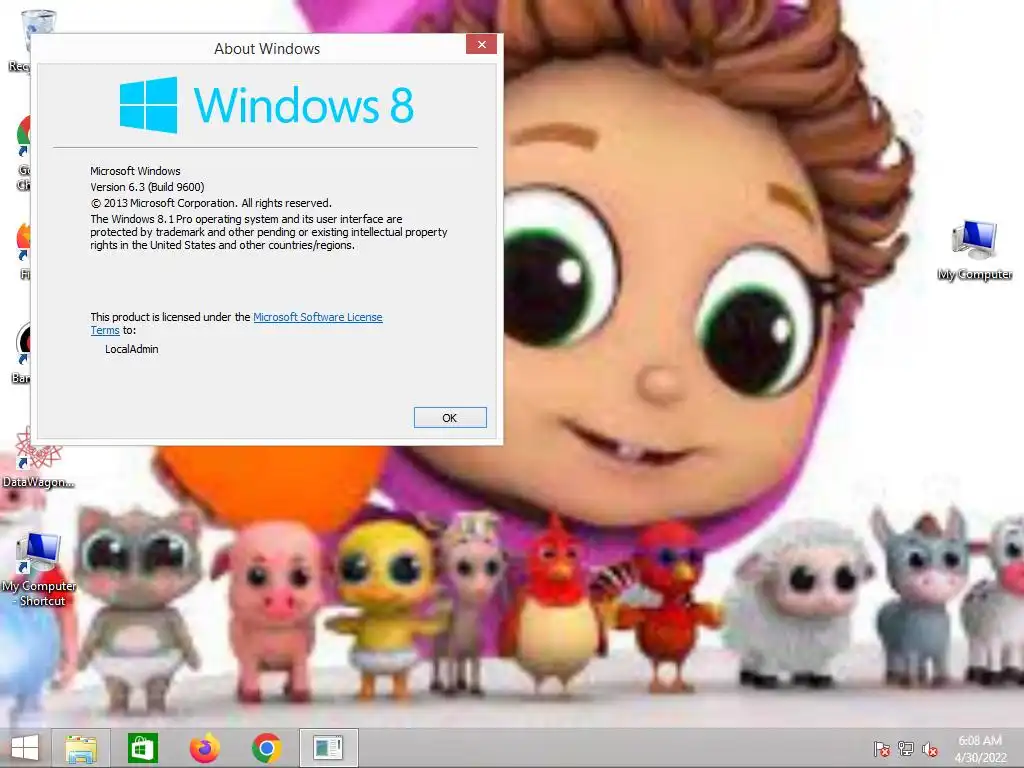Open the Microsoft Software License link
This screenshot has width=1024, height=768.
[x=317, y=317]
